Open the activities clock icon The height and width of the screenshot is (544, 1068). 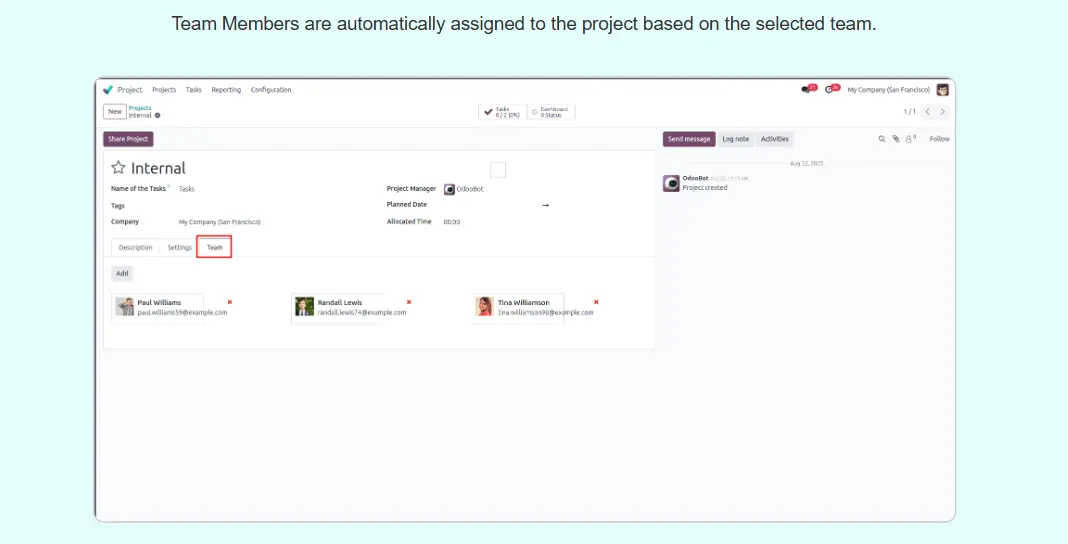(x=831, y=89)
